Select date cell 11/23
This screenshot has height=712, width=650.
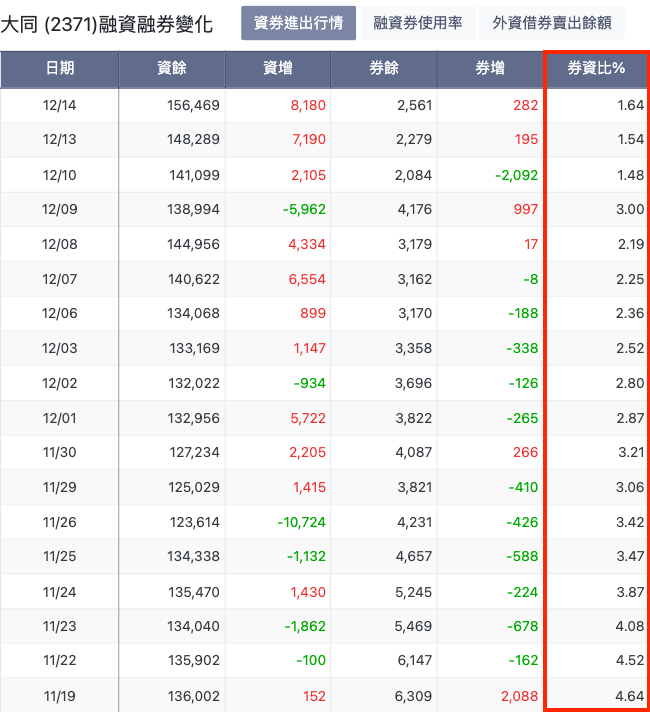pos(60,626)
